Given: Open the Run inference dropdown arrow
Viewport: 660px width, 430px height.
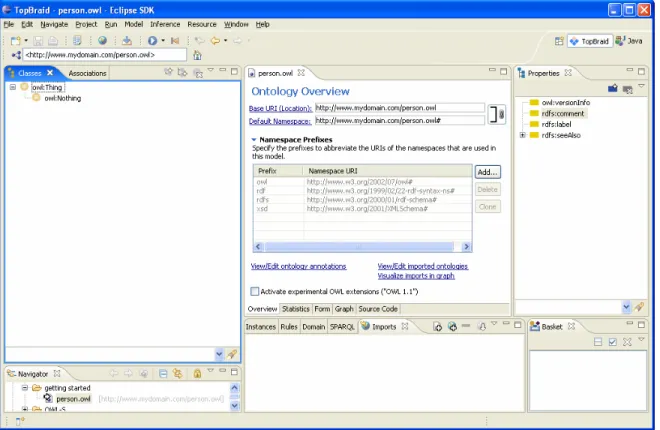Looking at the screenshot, I should (x=163, y=41).
